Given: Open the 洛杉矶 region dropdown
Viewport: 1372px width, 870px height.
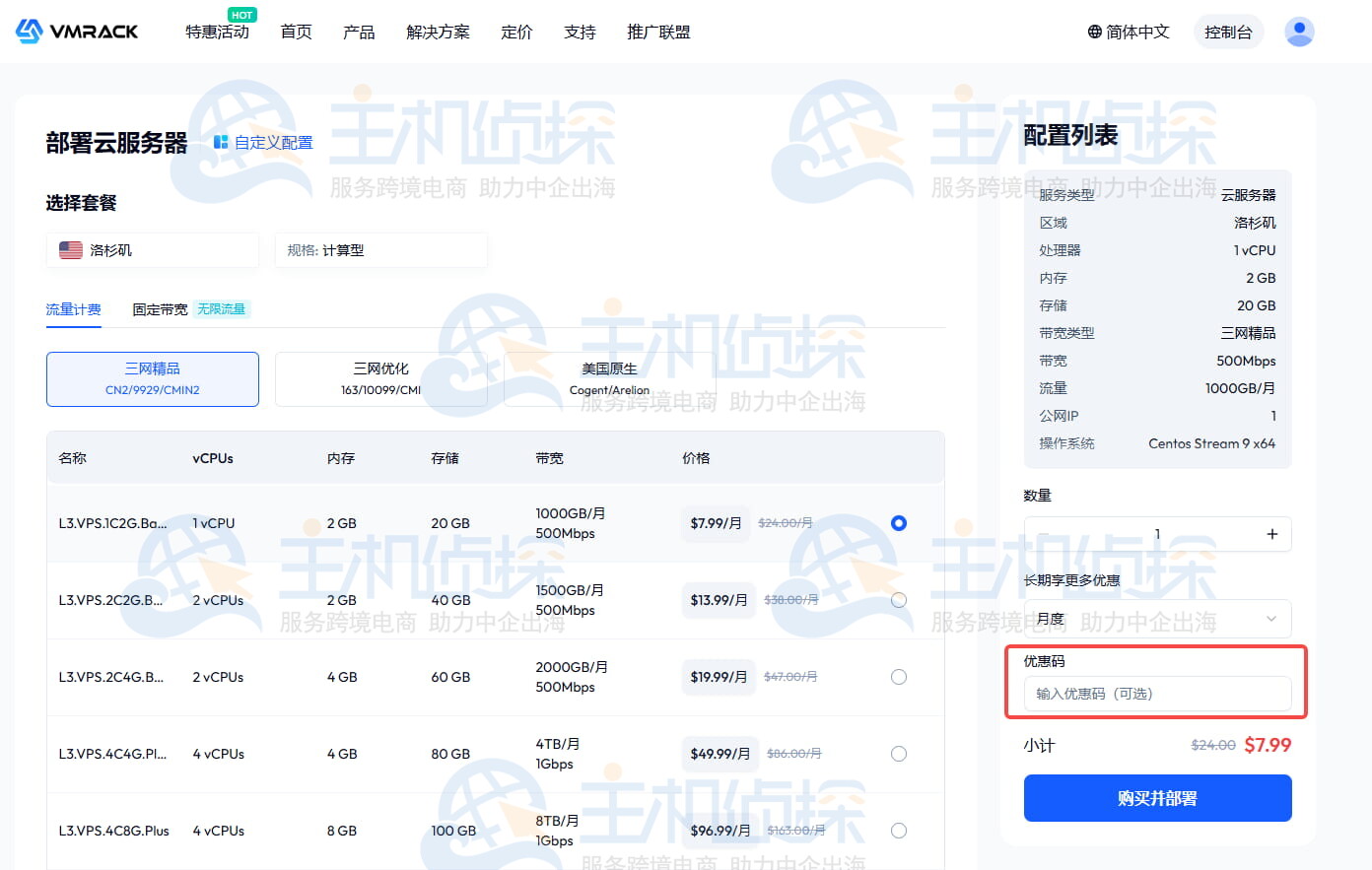Looking at the screenshot, I should (153, 250).
